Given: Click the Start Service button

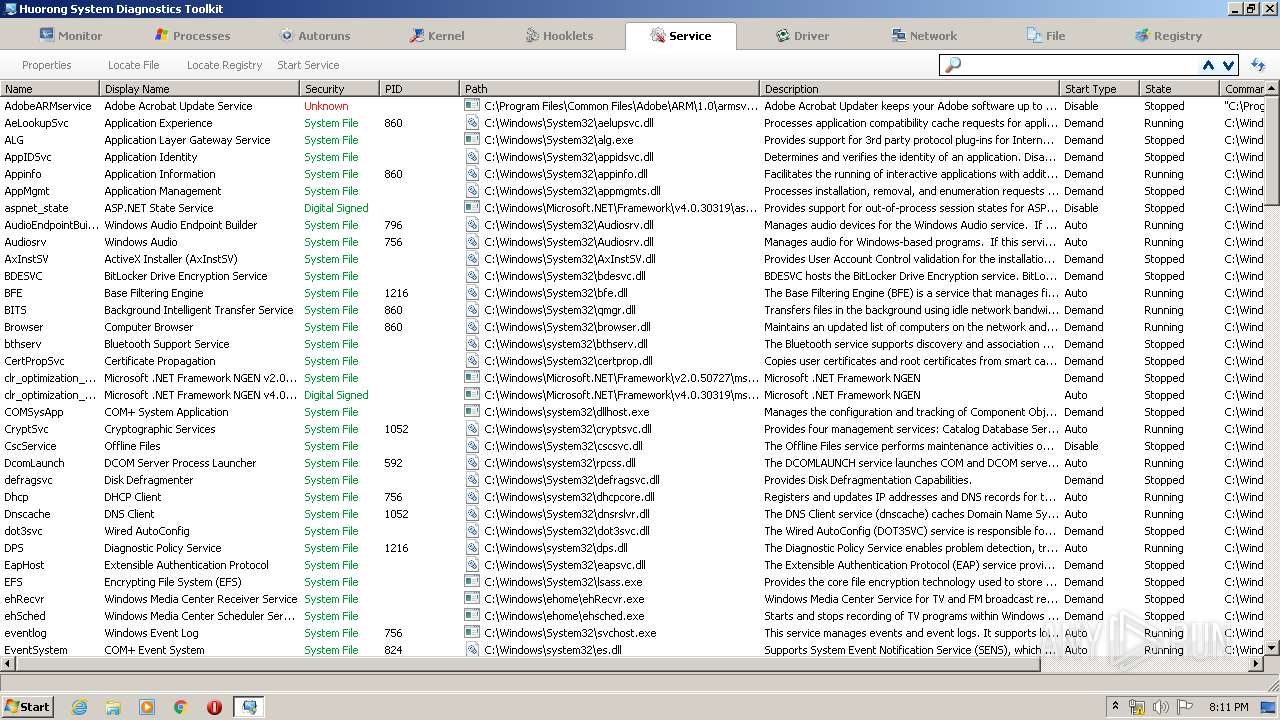Looking at the screenshot, I should (x=308, y=65).
